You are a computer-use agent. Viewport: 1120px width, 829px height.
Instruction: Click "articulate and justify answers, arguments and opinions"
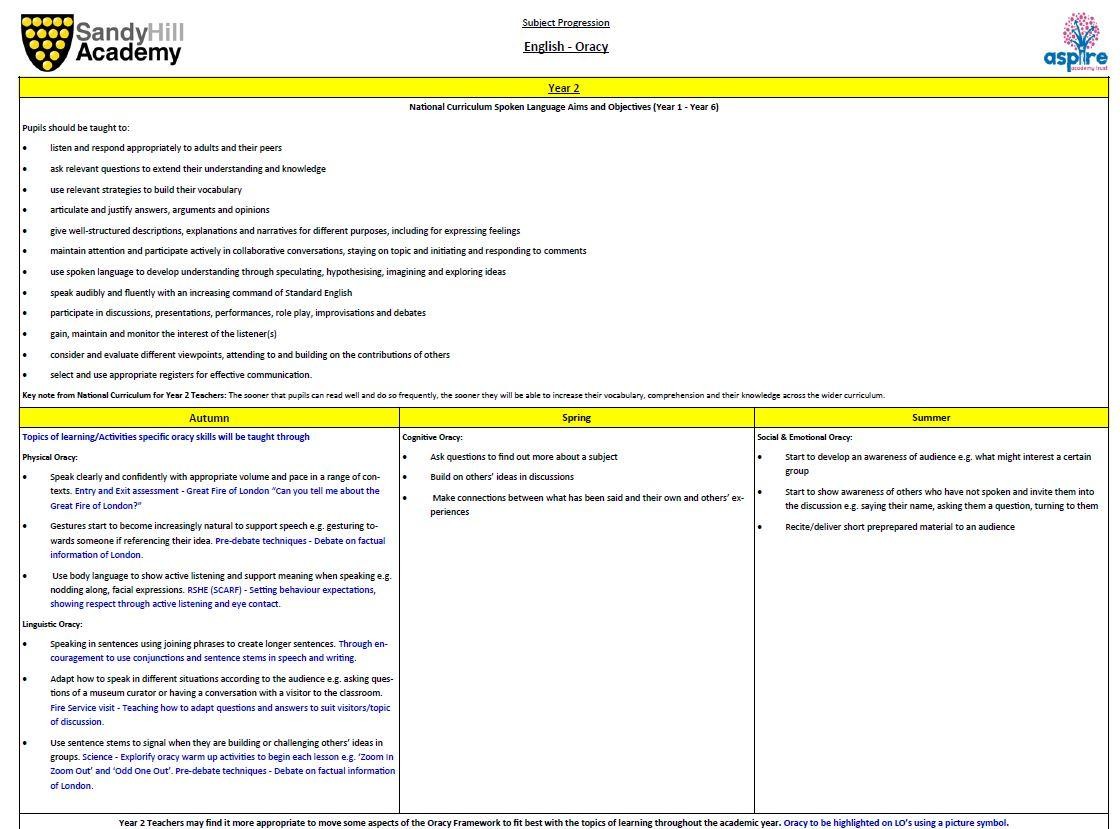click(160, 210)
